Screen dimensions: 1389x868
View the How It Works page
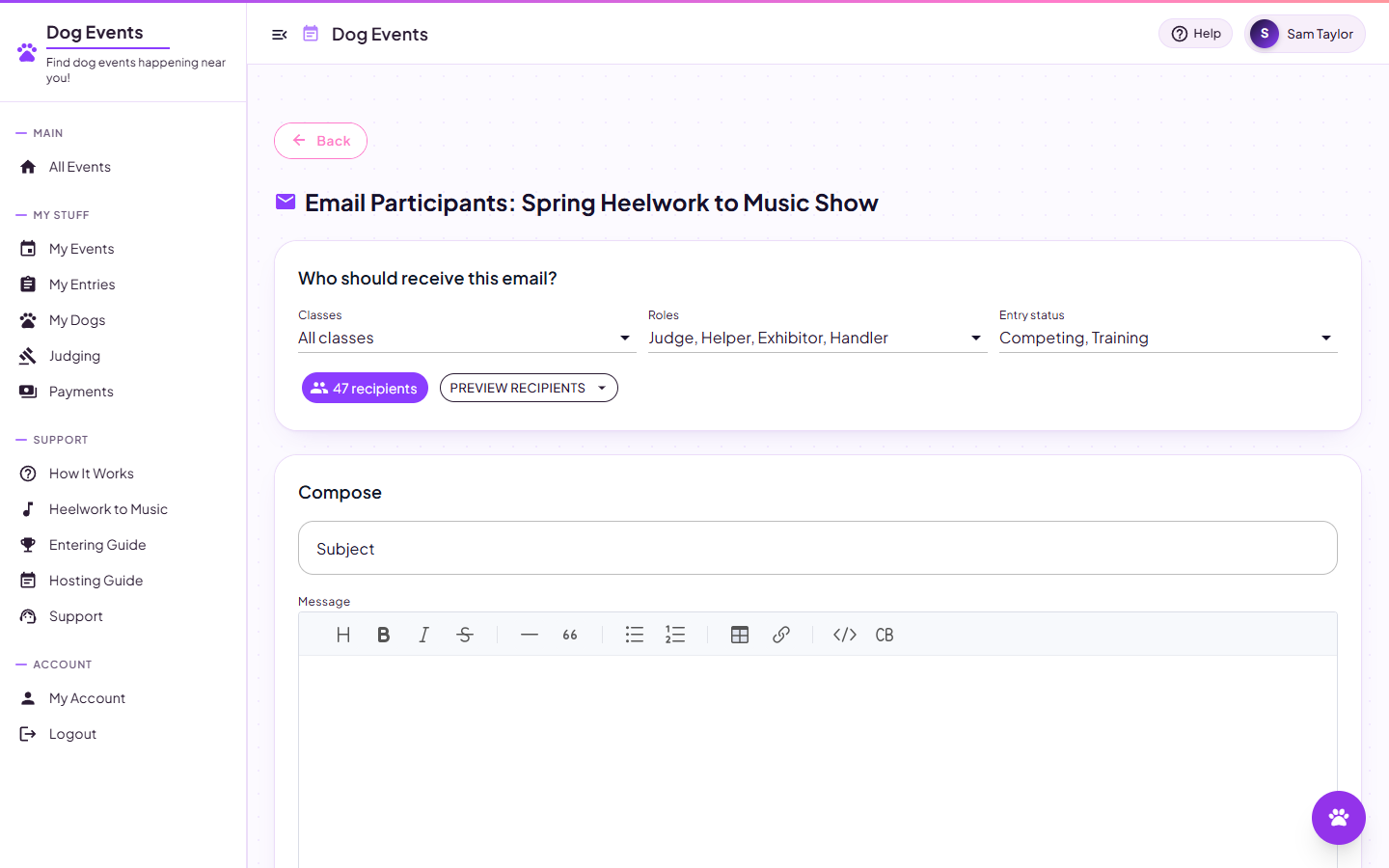point(123,474)
